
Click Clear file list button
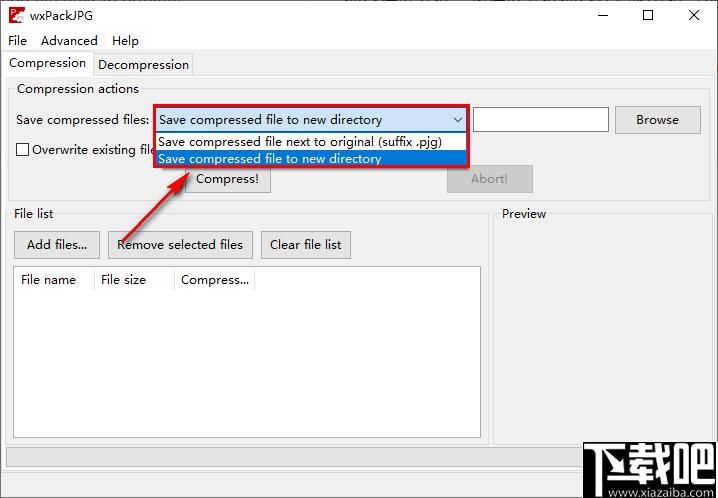point(306,245)
